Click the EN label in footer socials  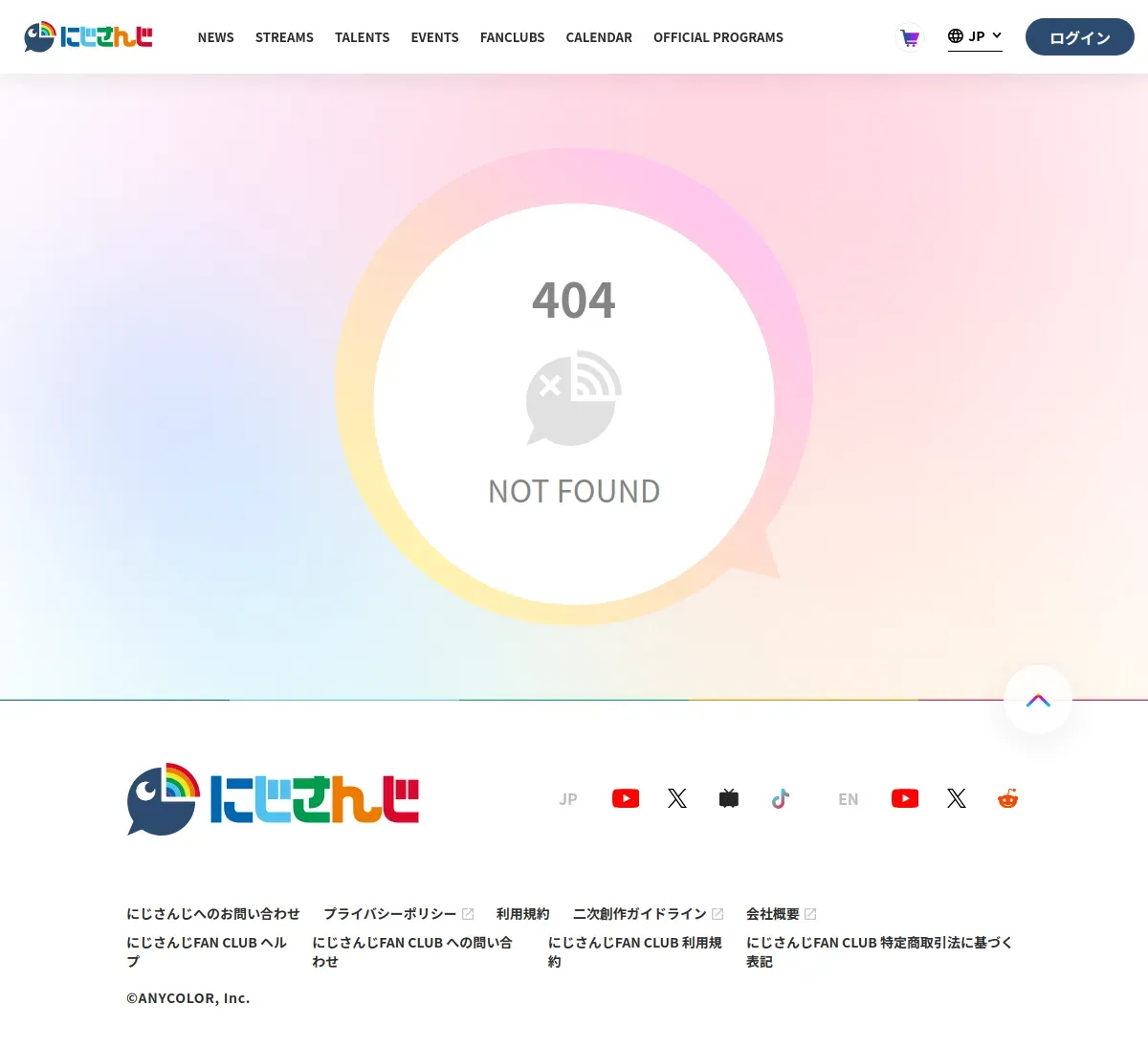(849, 799)
